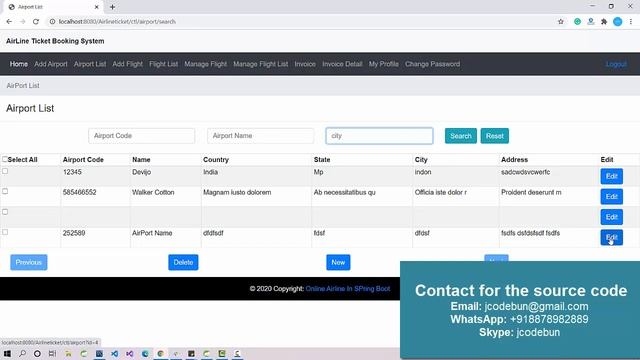The width and height of the screenshot is (640, 360).
Task: Focus the city search field
Action: coord(379,136)
